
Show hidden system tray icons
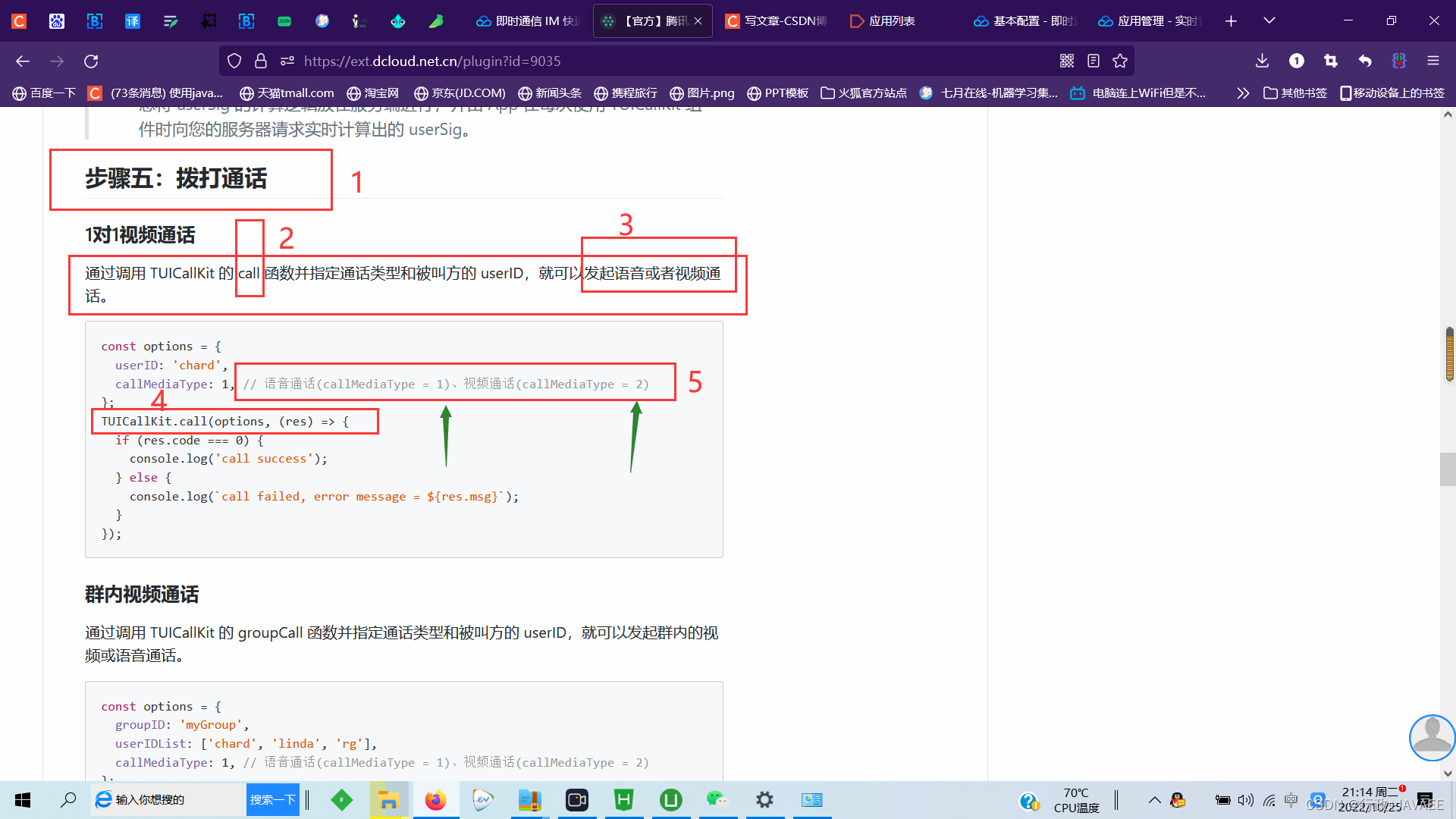[x=1153, y=800]
